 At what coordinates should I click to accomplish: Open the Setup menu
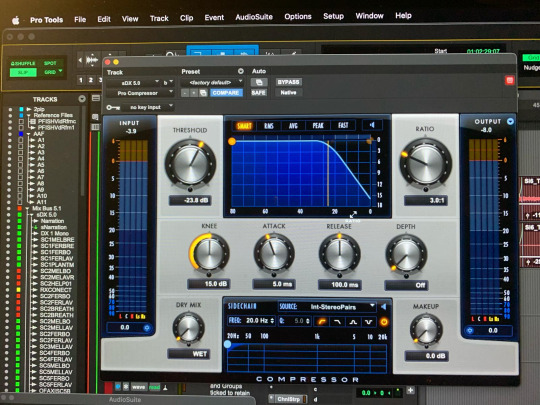[333, 16]
